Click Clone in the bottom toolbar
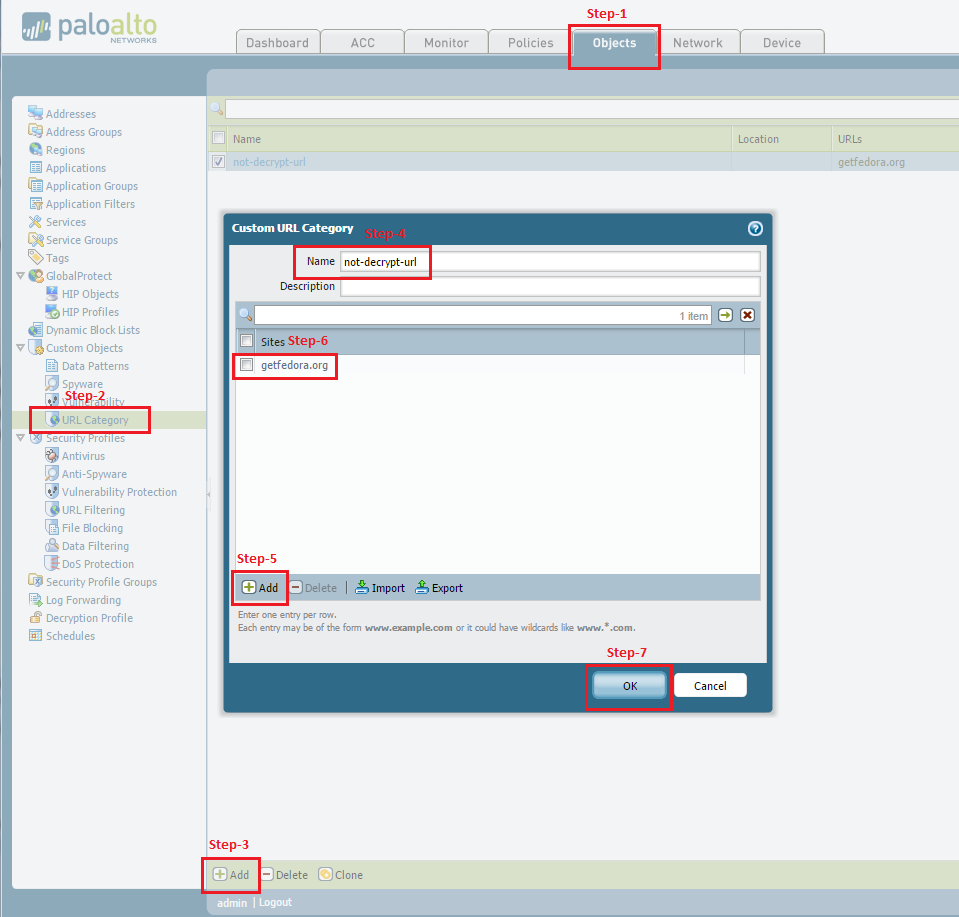The height and width of the screenshot is (917, 959). (341, 875)
